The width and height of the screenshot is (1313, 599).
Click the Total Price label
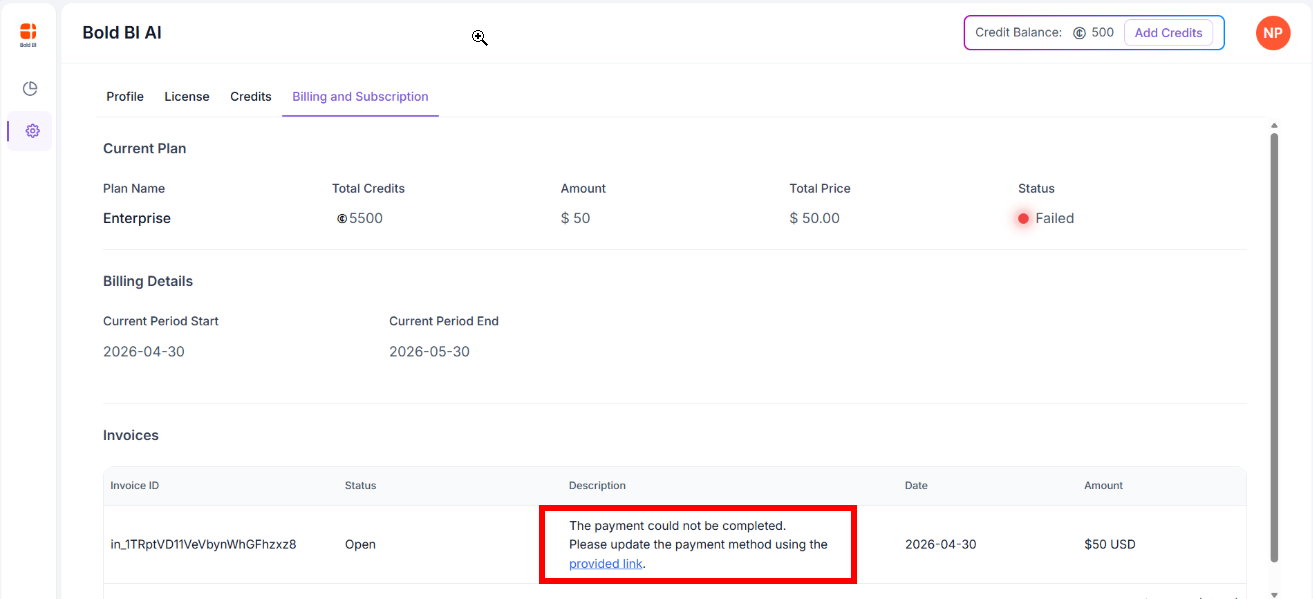[x=820, y=188]
